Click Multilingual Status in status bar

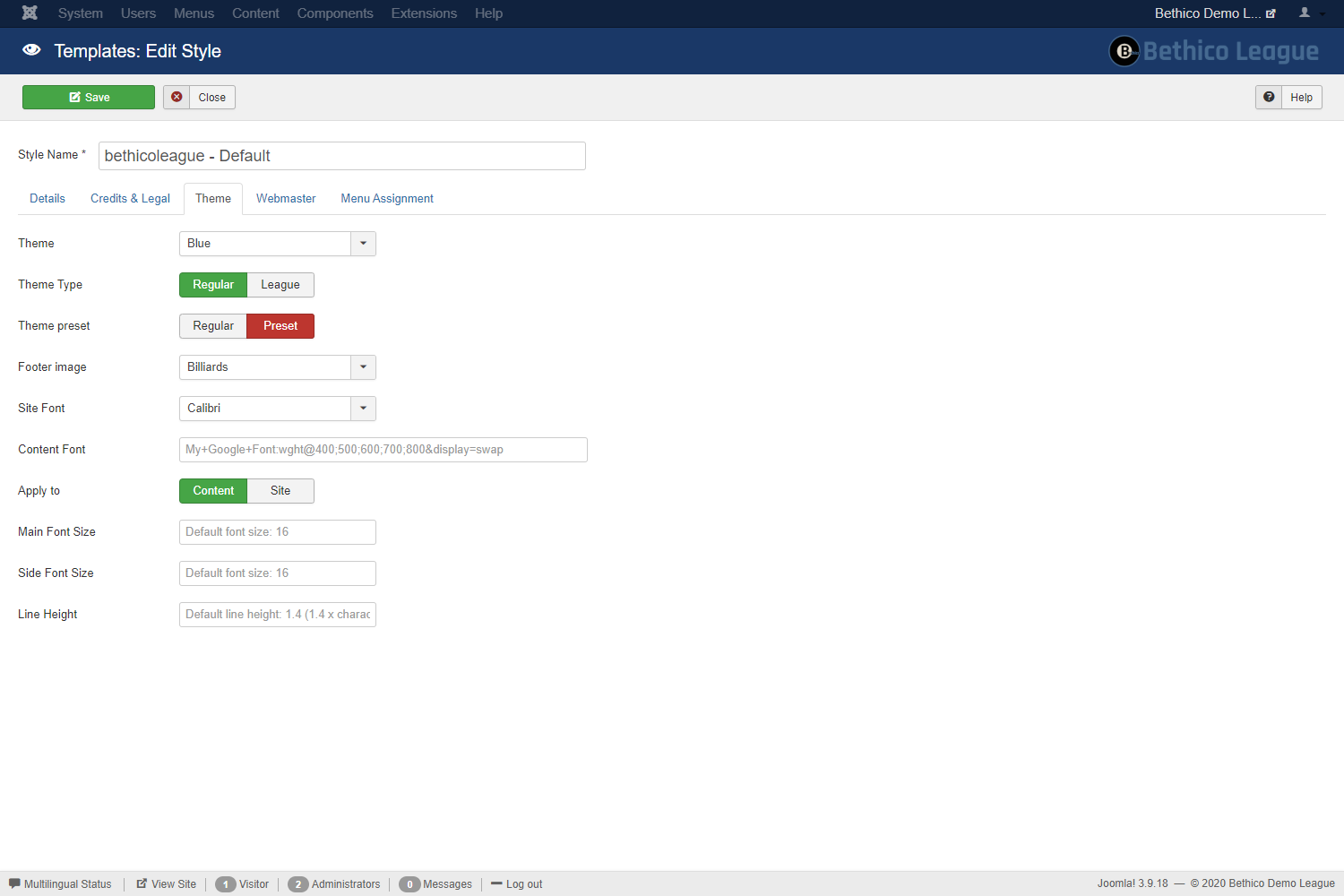click(61, 883)
